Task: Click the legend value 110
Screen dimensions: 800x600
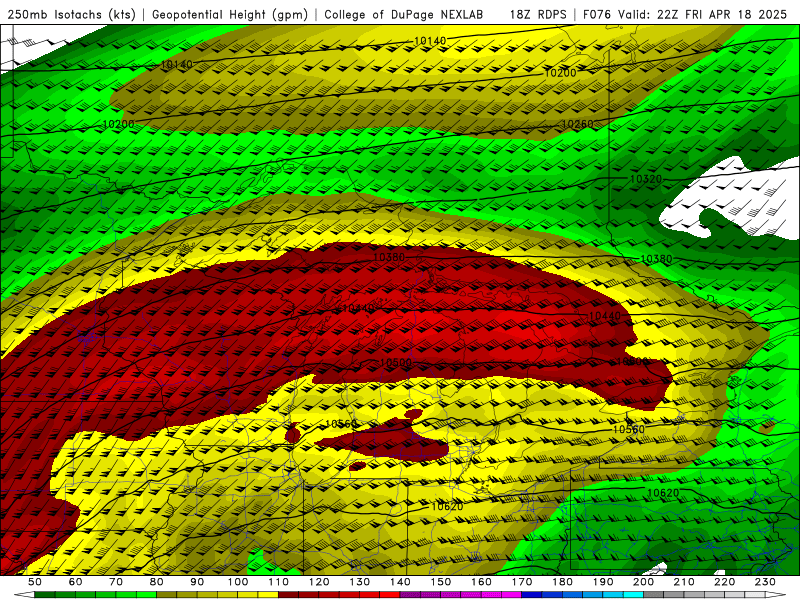Action: 279,582
